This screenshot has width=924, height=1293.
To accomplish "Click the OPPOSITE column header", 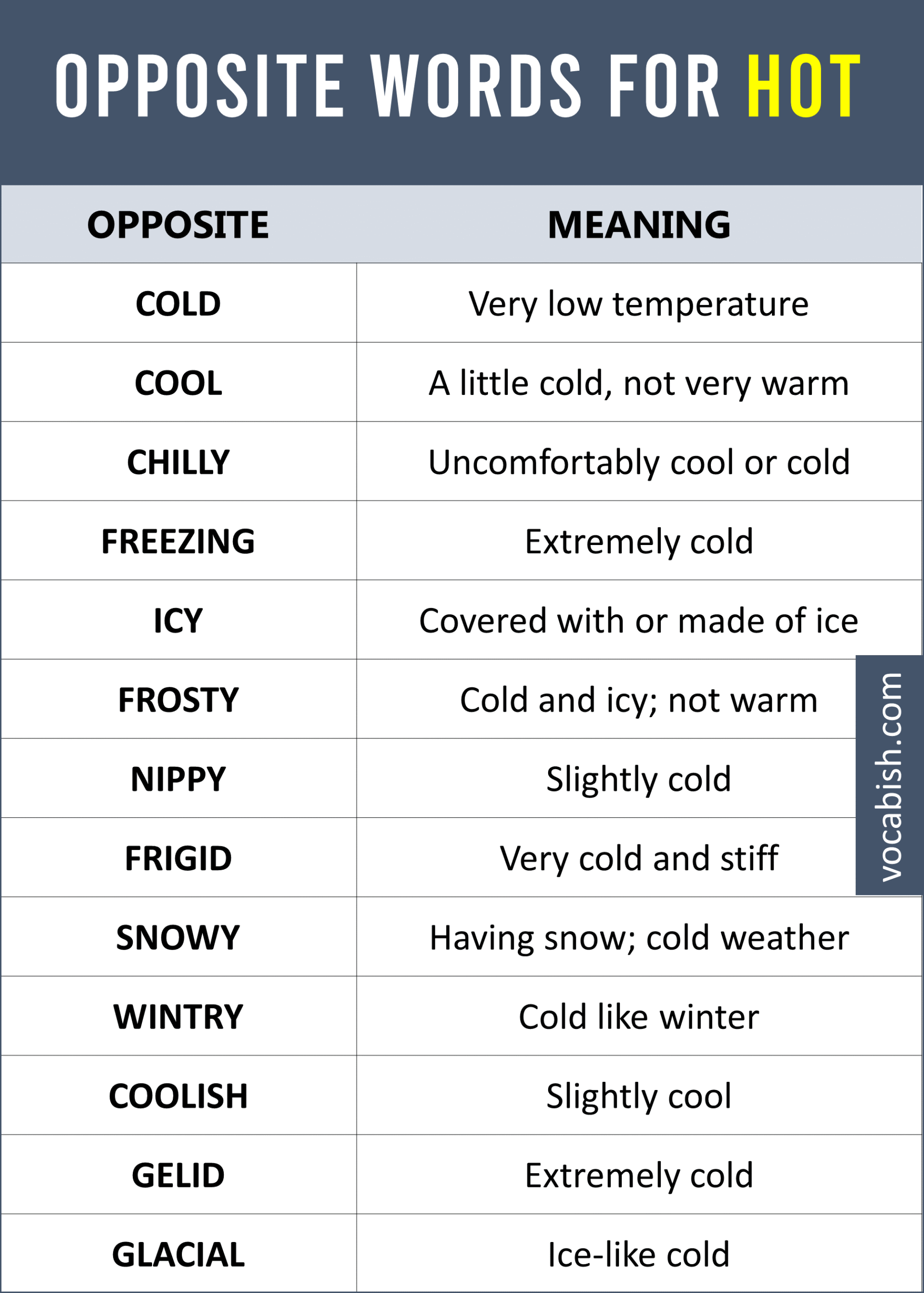I will point(178,225).
